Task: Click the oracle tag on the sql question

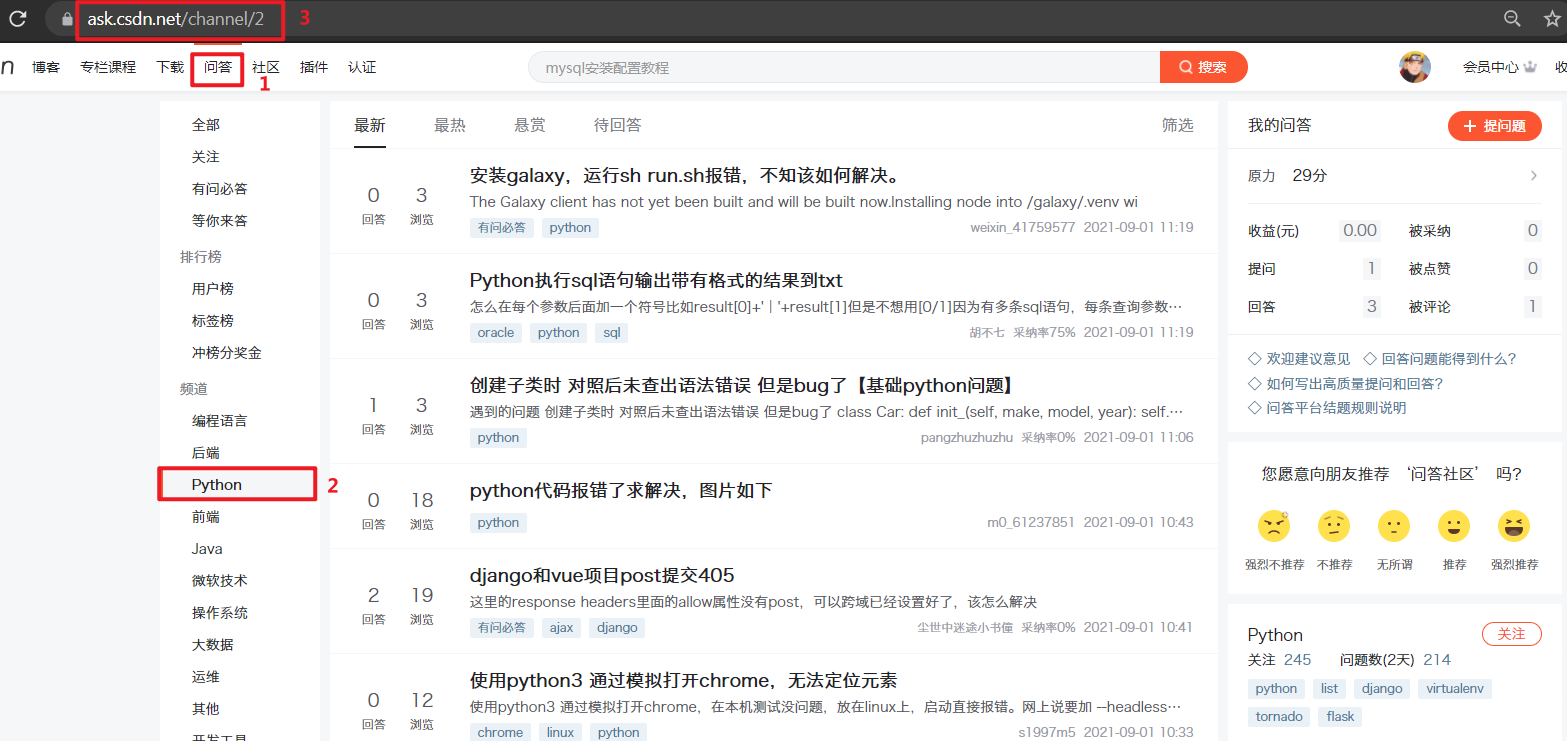Action: coord(496,333)
